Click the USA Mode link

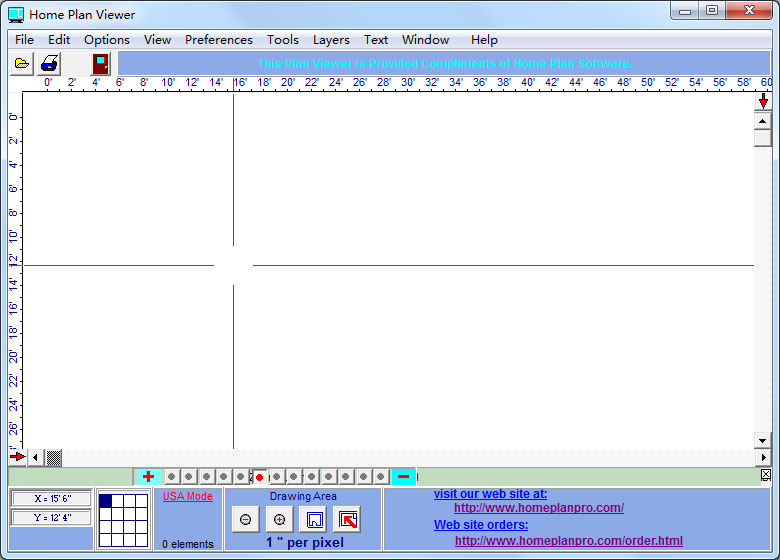pos(188,496)
